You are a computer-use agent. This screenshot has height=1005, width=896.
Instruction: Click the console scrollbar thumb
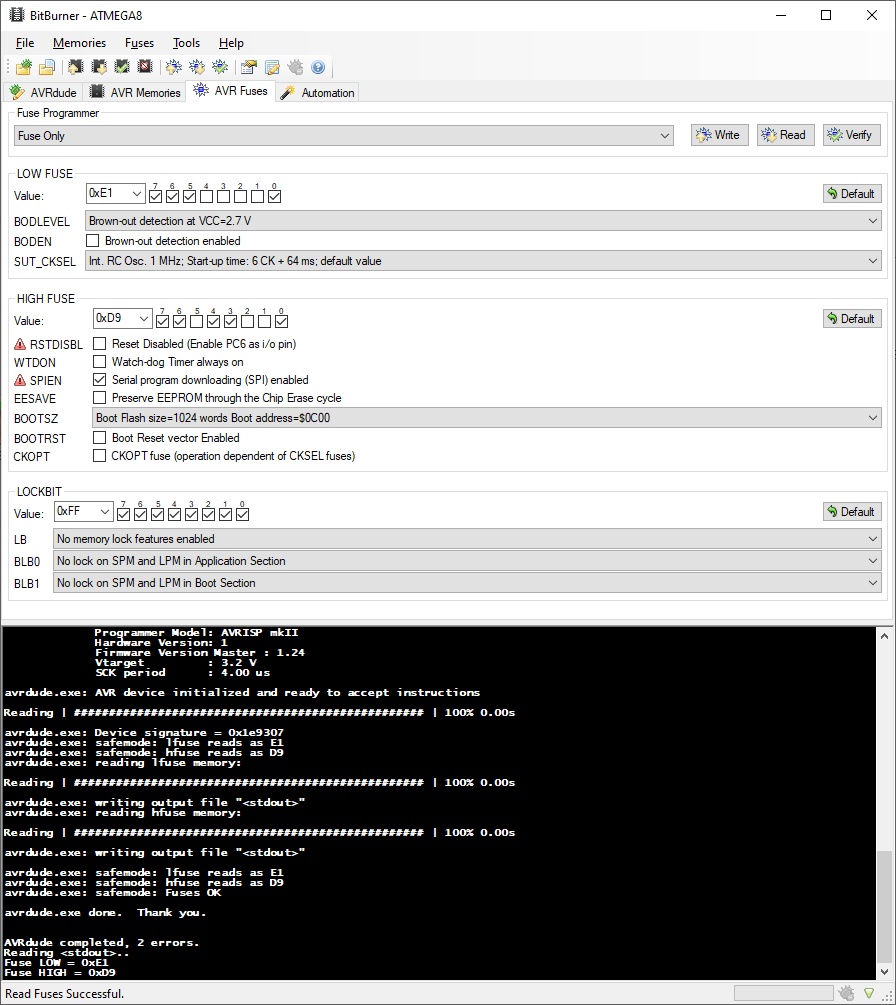pyautogui.click(x=884, y=905)
